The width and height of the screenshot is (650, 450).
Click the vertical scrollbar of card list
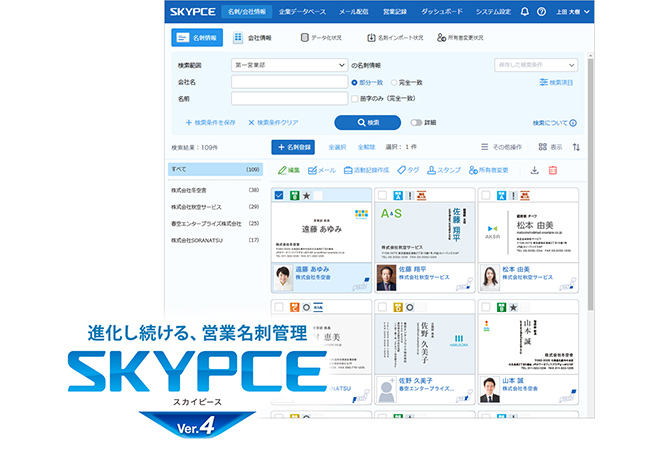click(x=590, y=184)
